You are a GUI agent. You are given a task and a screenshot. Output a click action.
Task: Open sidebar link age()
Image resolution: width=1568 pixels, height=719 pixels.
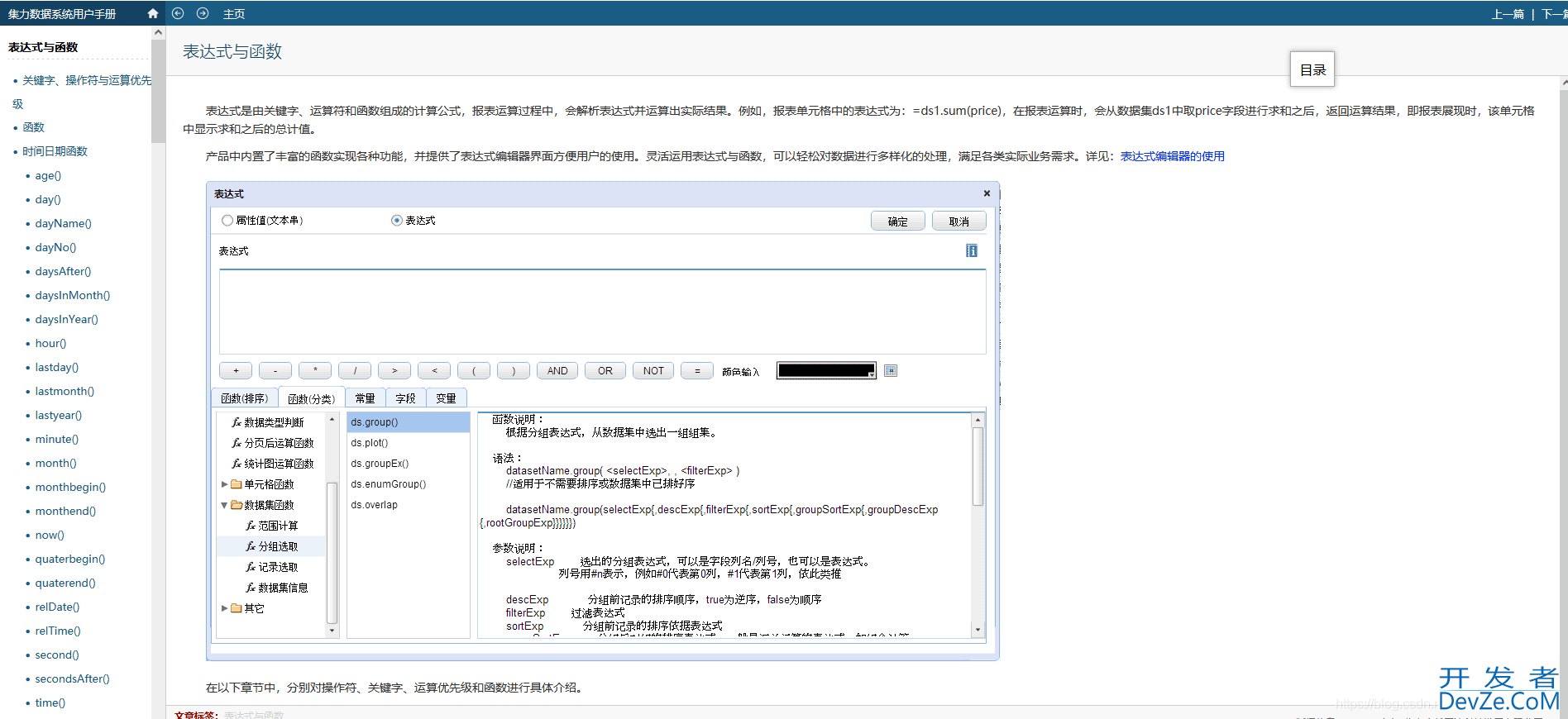pos(48,175)
